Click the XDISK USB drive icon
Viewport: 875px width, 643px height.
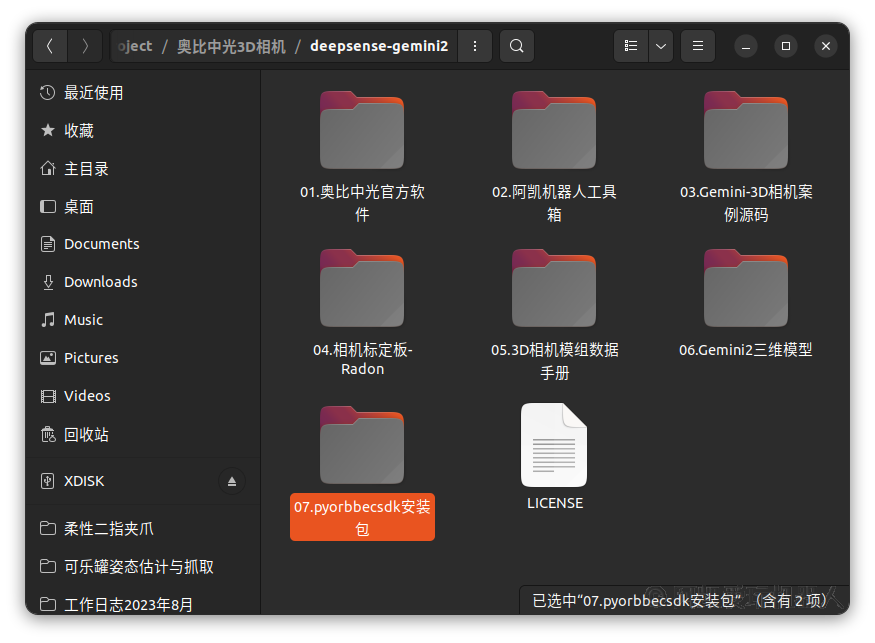(48, 481)
